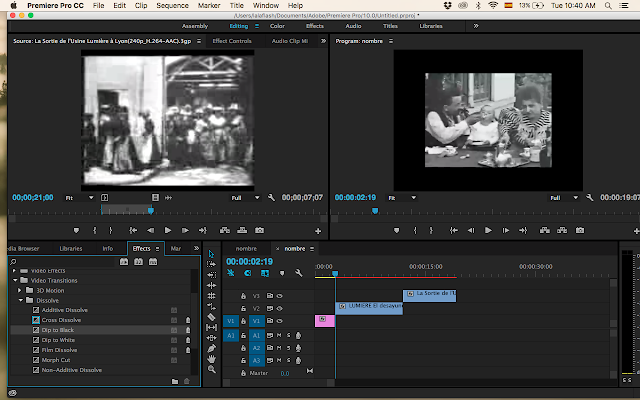Select the LUMIERE El desayuno clip

tap(369, 308)
